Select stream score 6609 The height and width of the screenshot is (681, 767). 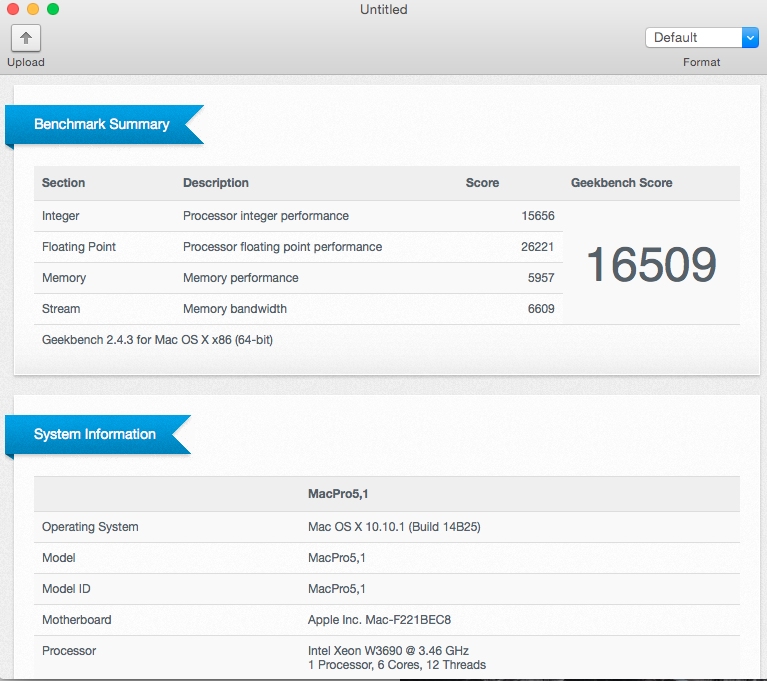point(541,309)
